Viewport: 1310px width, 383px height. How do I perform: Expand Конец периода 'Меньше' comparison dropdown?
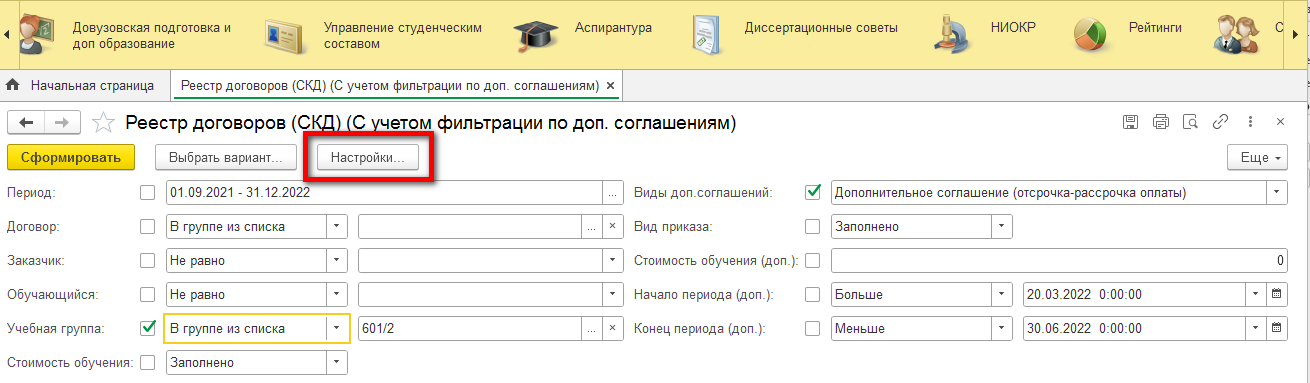click(x=1002, y=328)
